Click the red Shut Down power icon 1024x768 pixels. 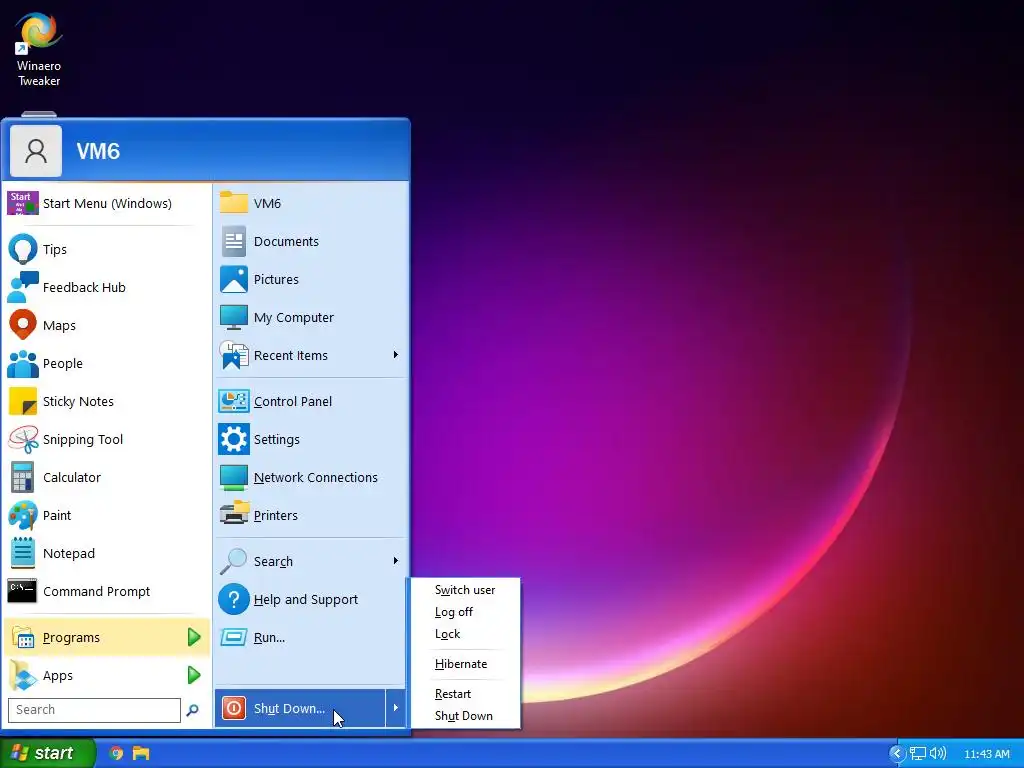coord(234,708)
